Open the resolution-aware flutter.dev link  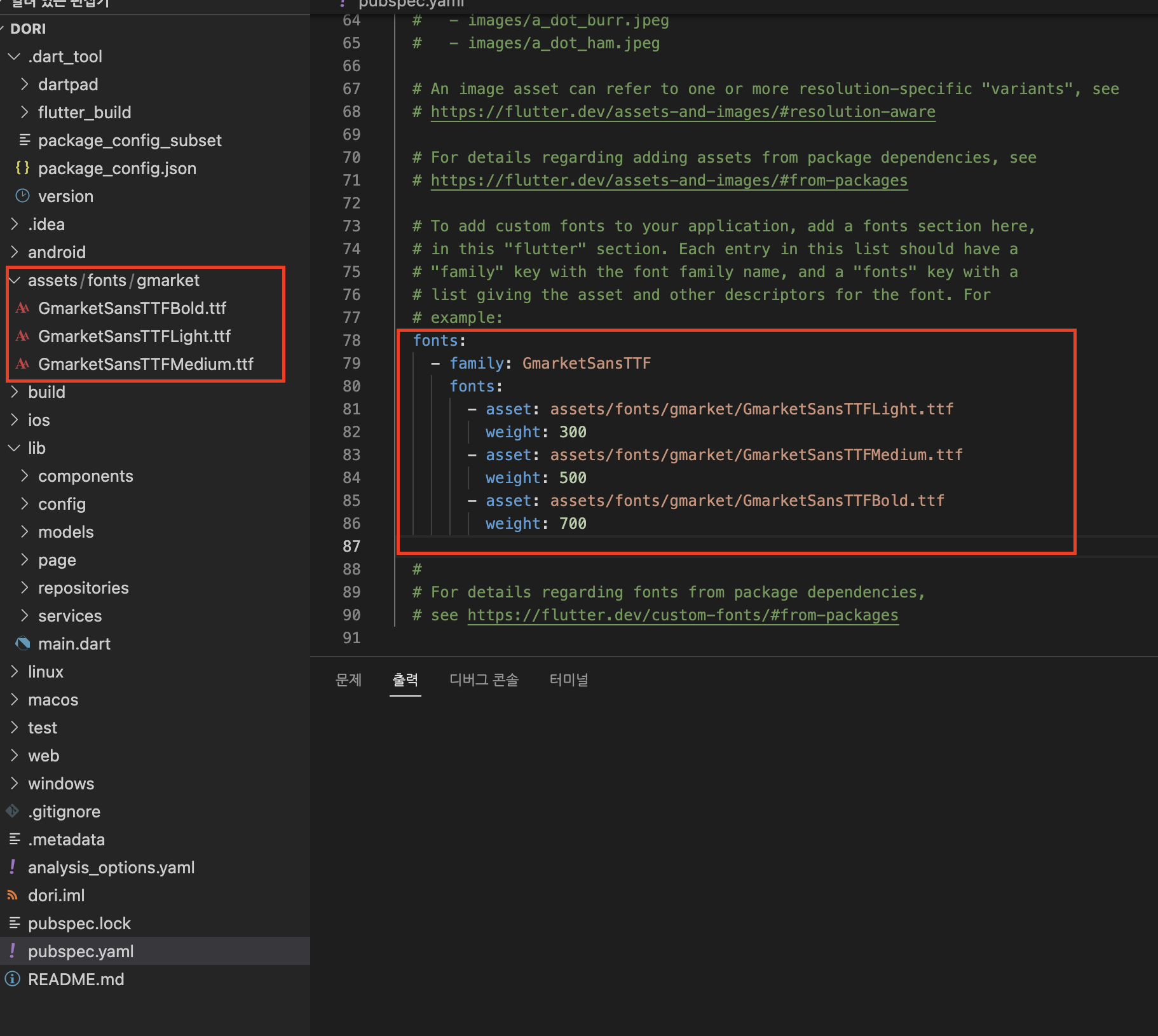point(683,112)
